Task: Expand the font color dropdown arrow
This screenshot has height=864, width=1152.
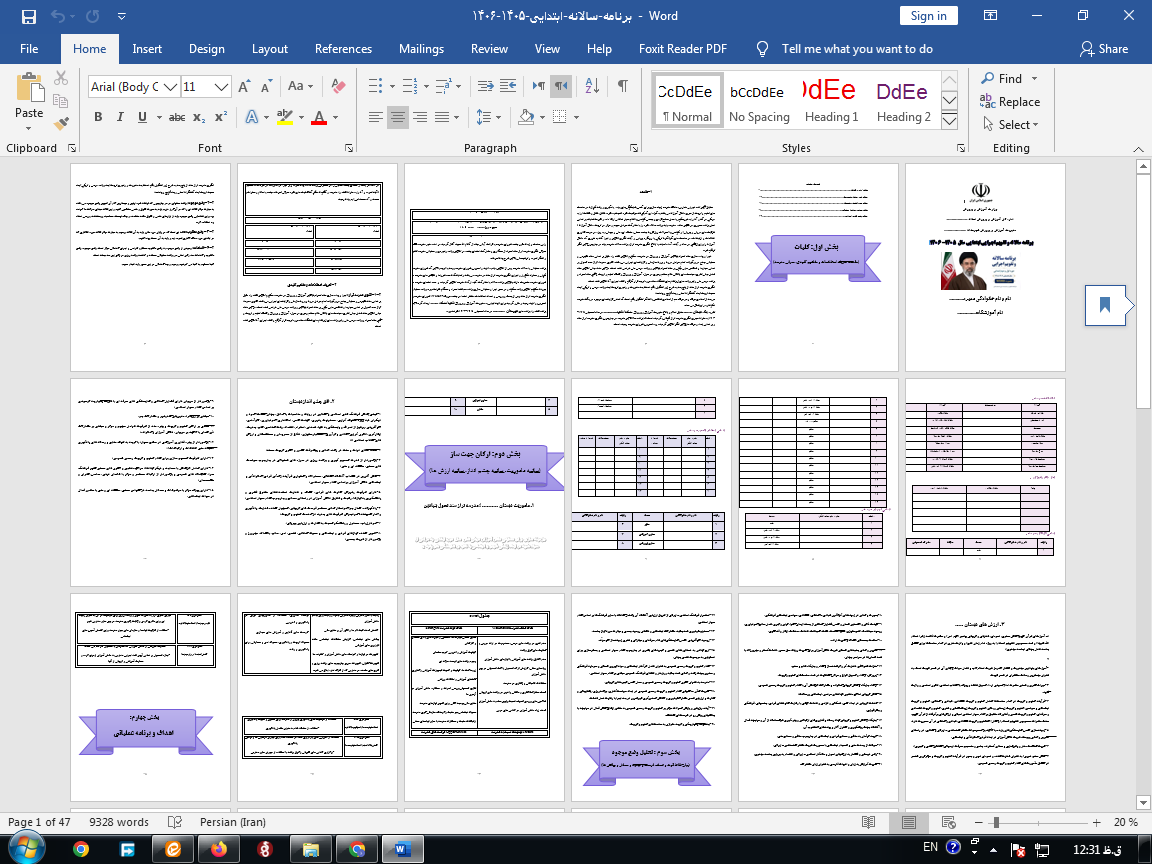Action: [336, 117]
